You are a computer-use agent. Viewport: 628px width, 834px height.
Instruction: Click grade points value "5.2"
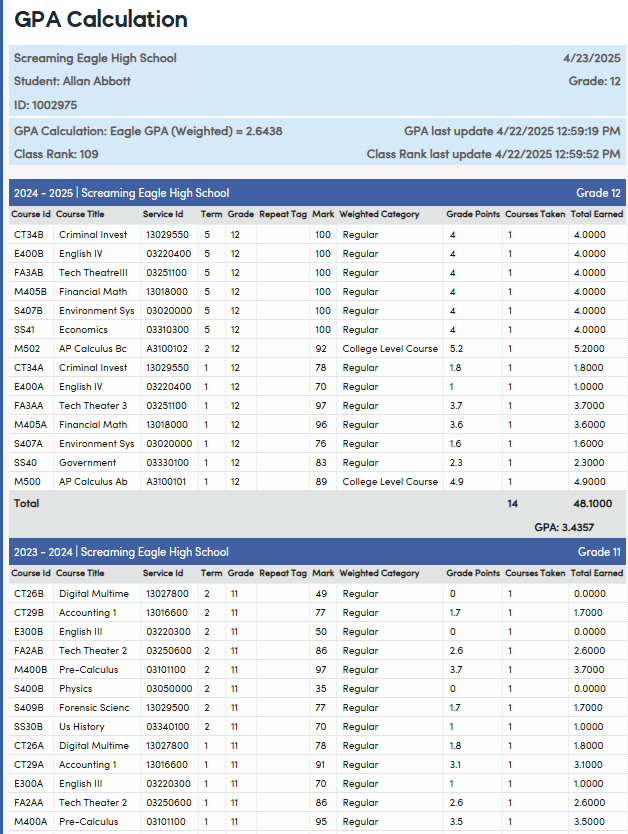[x=456, y=349]
